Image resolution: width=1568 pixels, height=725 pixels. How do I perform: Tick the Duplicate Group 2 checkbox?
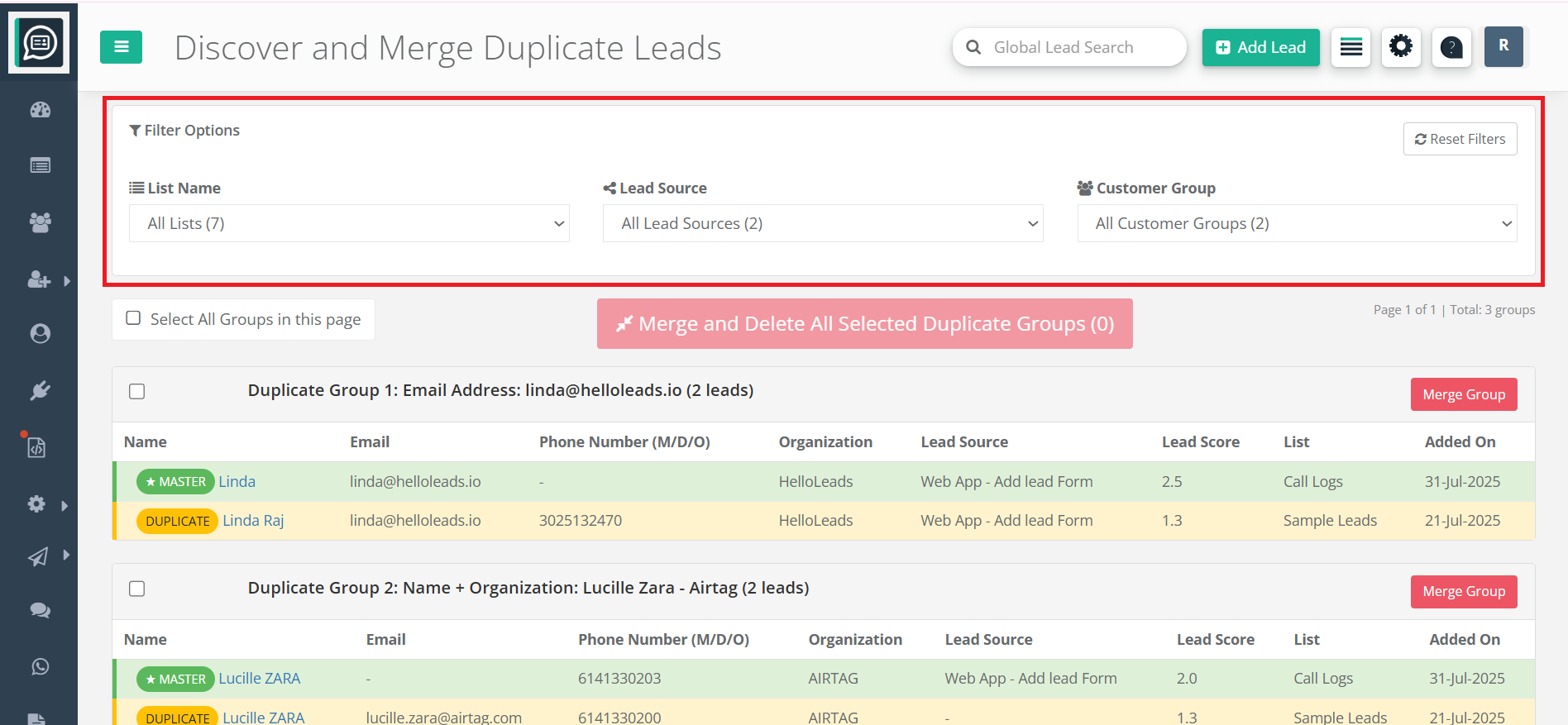(x=137, y=589)
